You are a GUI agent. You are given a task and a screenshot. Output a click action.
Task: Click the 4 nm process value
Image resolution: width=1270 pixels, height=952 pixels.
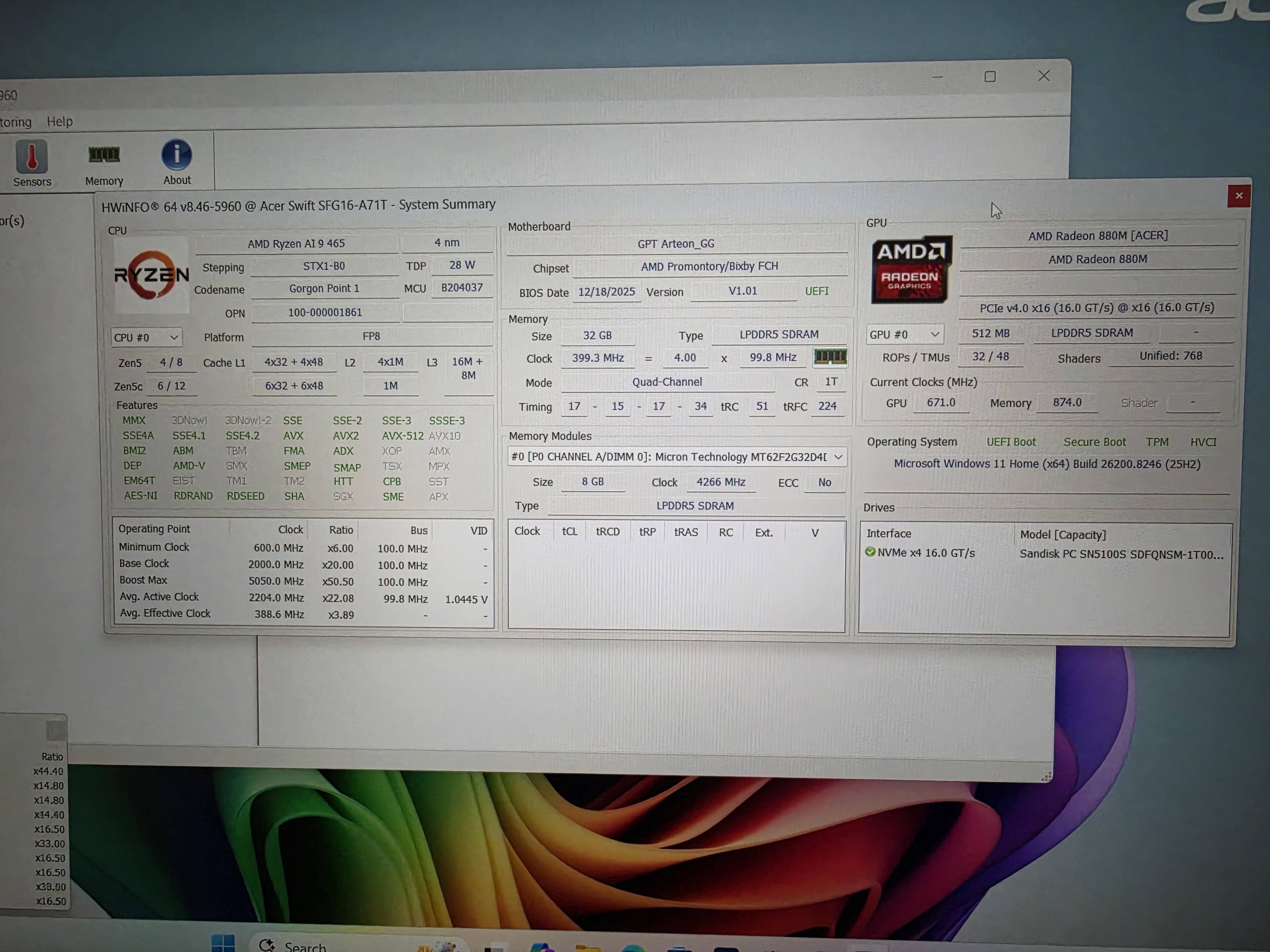[x=447, y=243]
